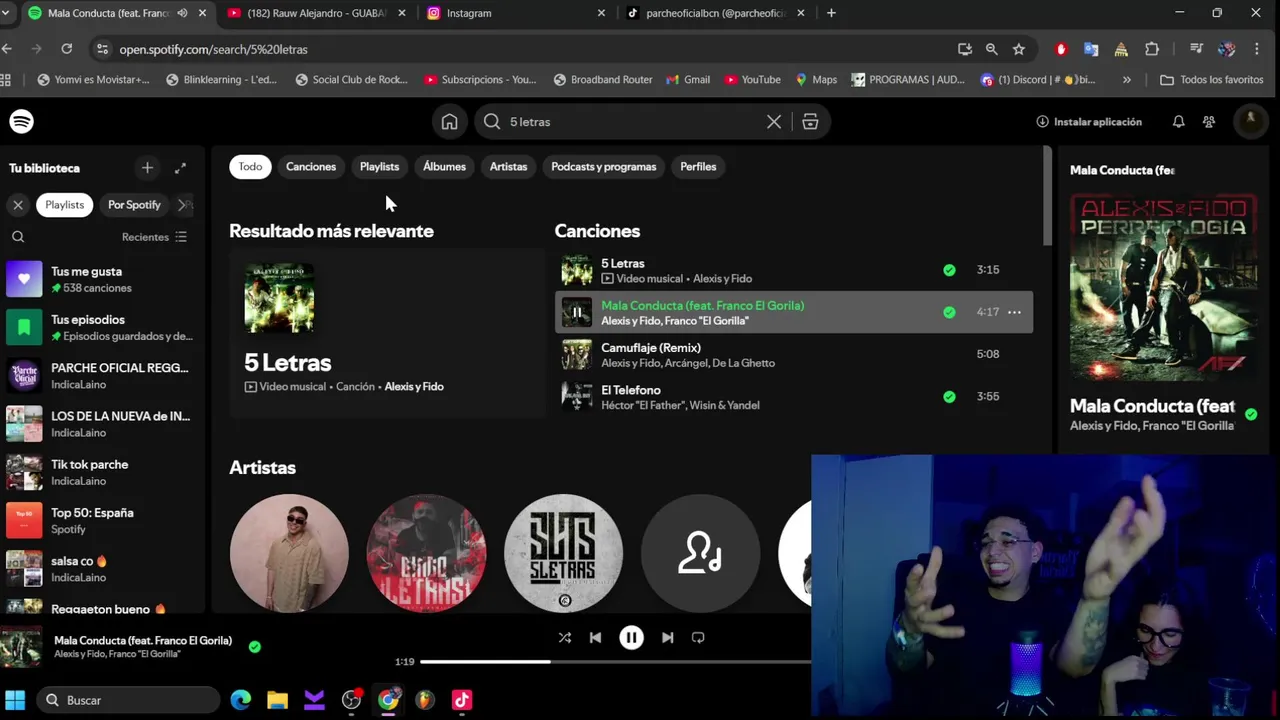
Task: Open more options for Mala Conducta row
Action: 1014,312
